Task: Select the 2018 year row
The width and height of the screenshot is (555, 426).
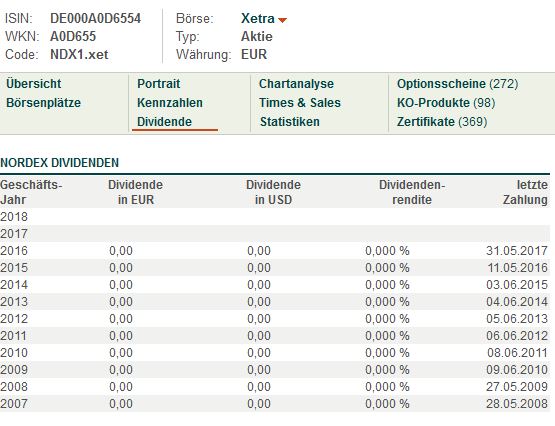Action: pos(275,217)
